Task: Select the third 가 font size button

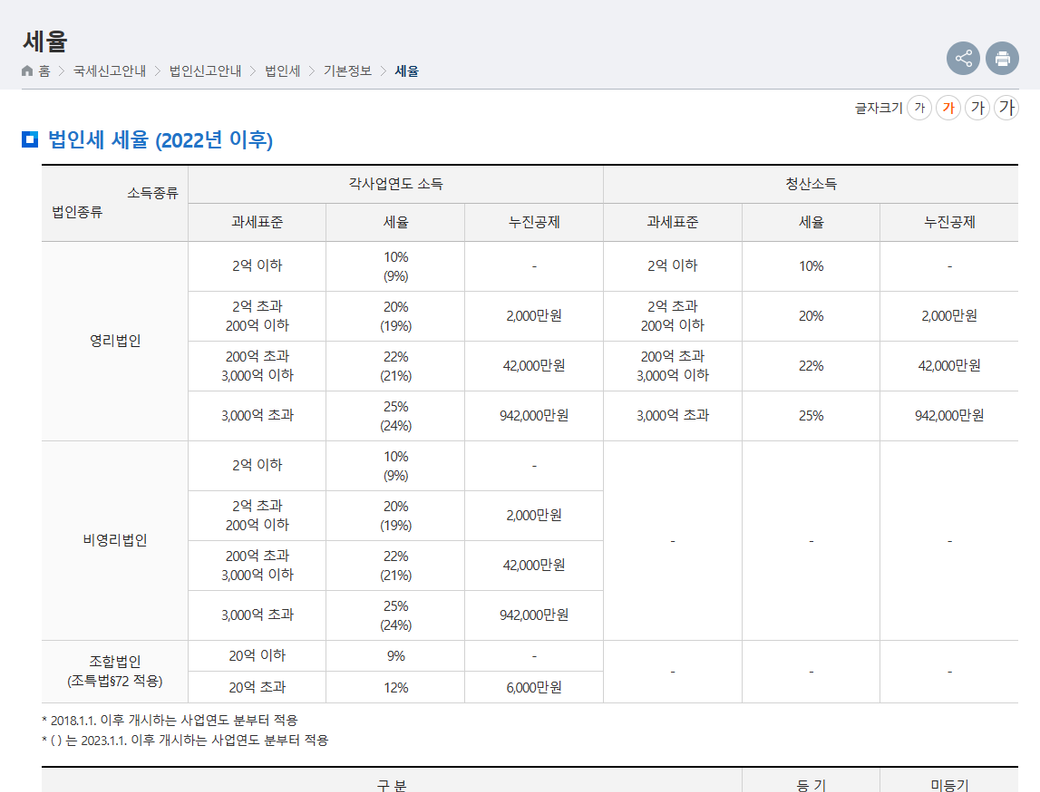Action: point(977,108)
